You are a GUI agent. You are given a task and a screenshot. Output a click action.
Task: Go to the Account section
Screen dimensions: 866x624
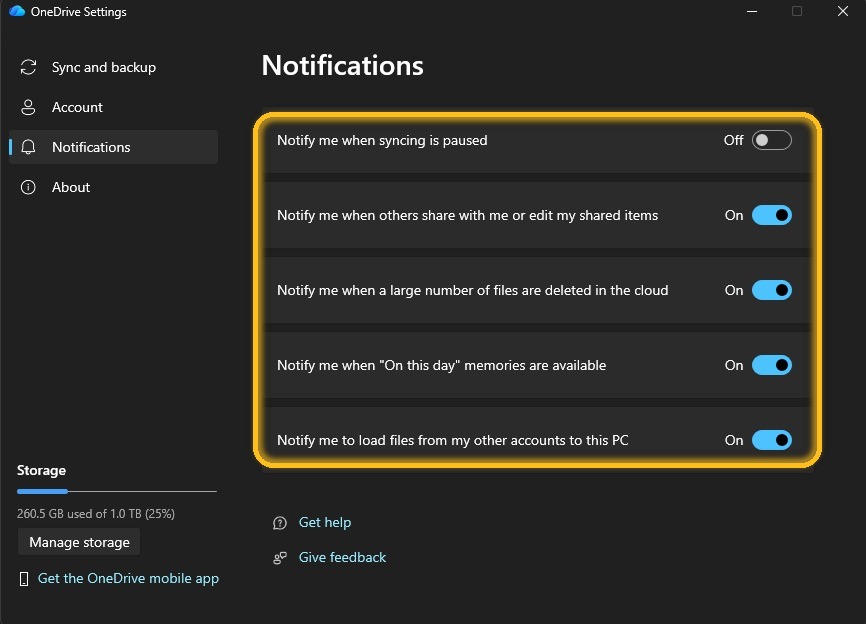[114, 107]
